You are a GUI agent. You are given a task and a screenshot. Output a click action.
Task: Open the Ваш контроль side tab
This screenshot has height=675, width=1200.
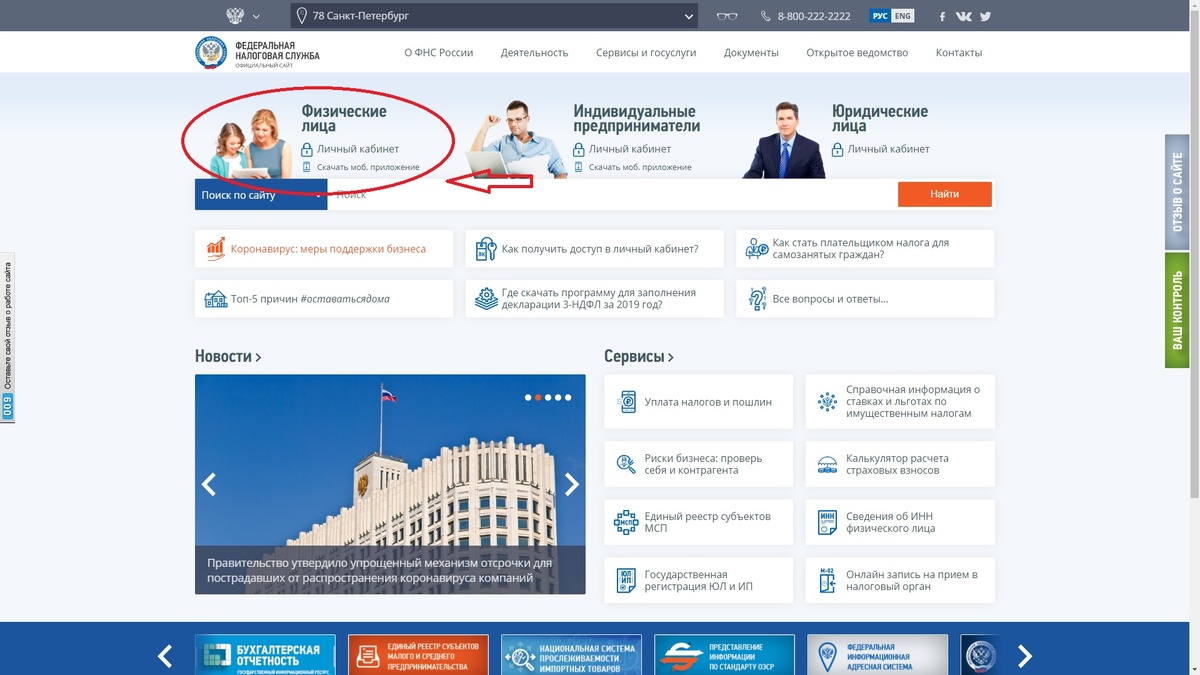pos(1177,310)
